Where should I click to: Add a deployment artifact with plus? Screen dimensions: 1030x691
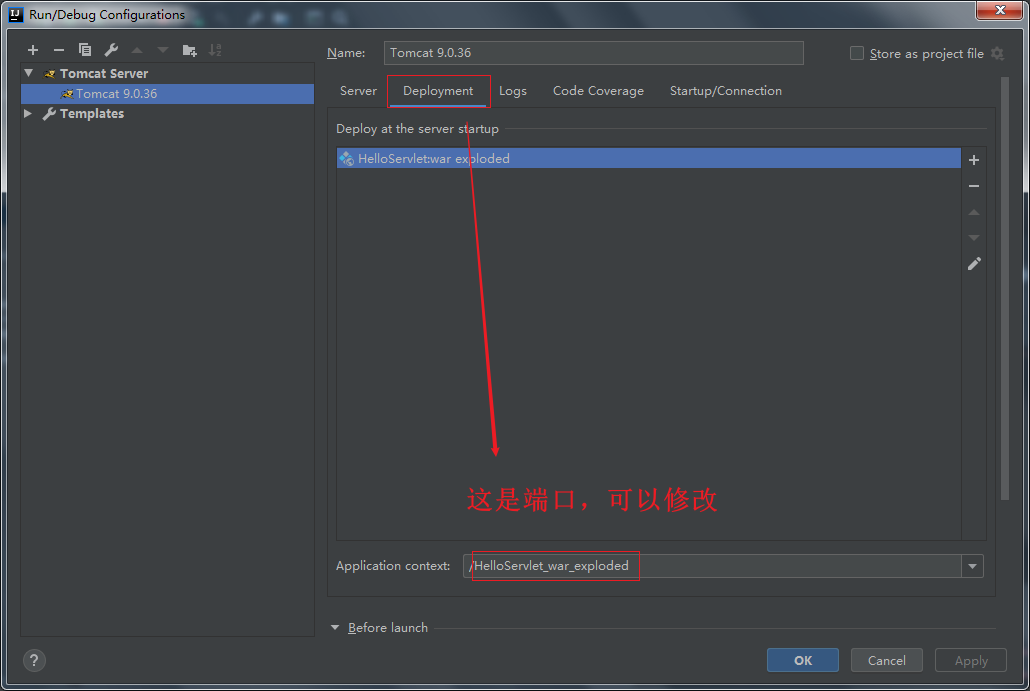[x=974, y=160]
